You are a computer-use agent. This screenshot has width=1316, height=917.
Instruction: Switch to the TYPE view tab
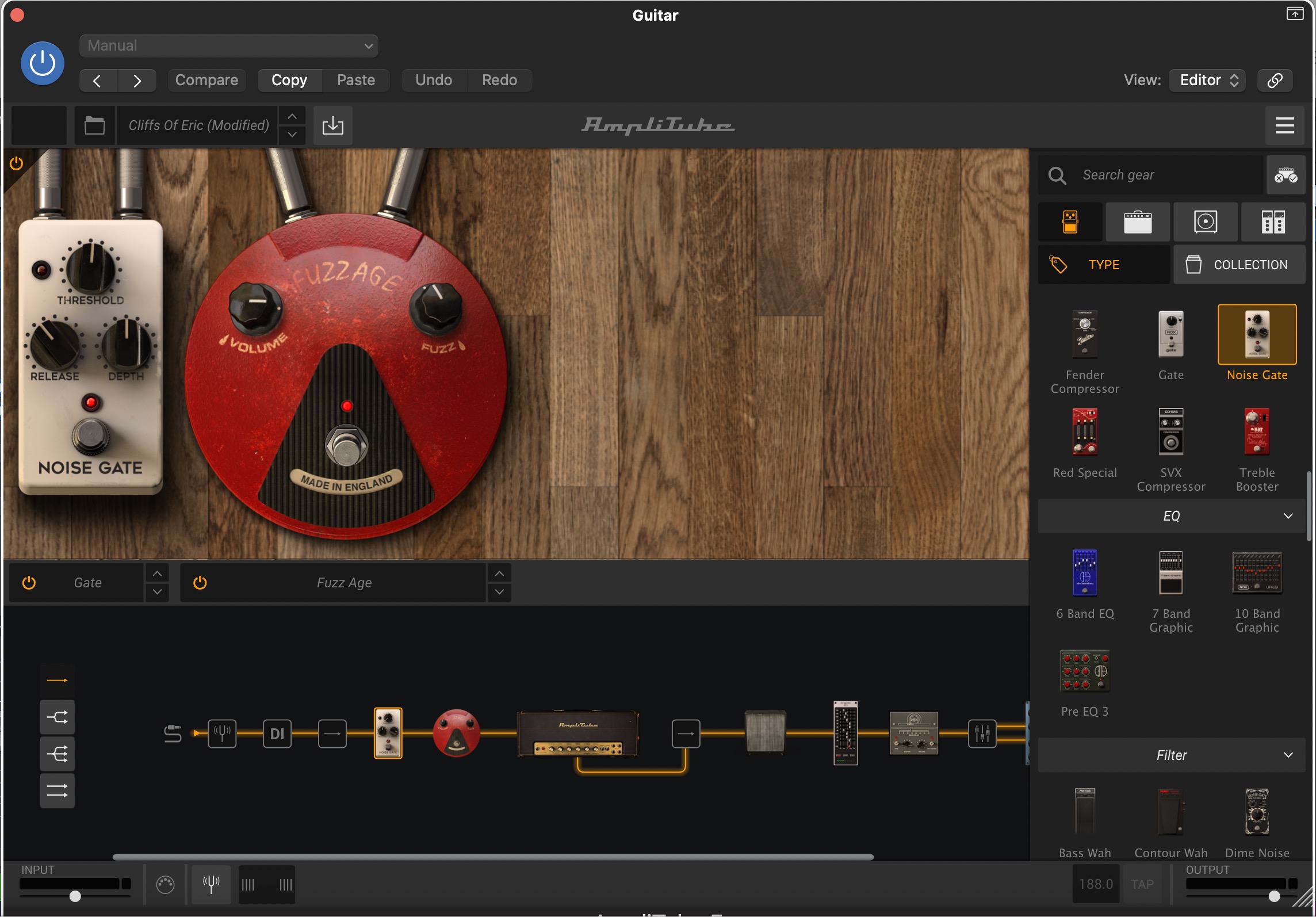pos(1104,265)
